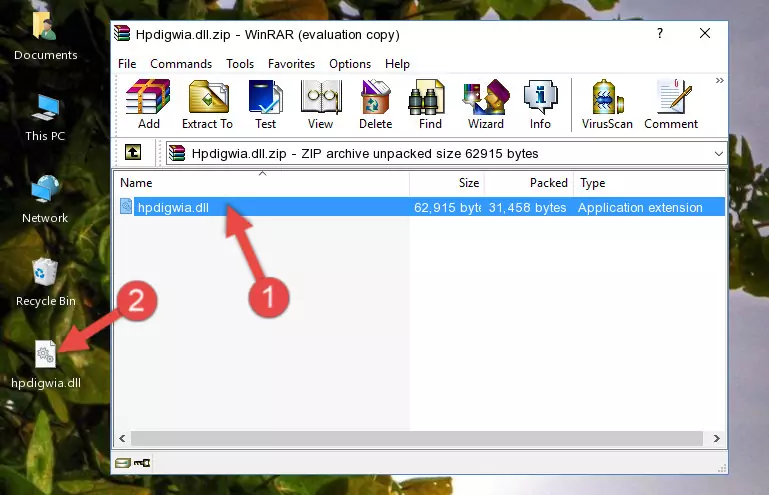Click the password key icon in status bar
This screenshot has width=769, height=495.
pos(142,462)
